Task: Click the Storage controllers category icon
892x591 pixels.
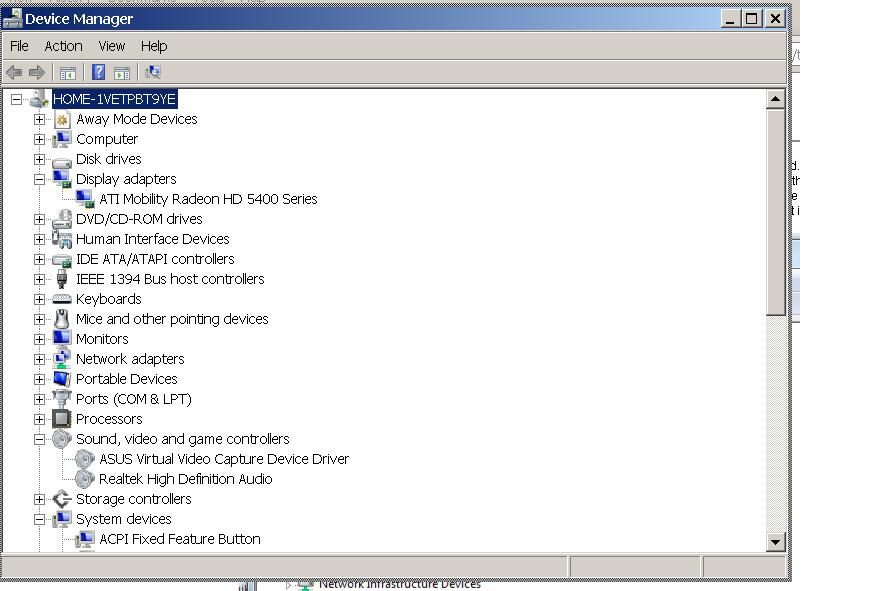Action: [x=61, y=499]
